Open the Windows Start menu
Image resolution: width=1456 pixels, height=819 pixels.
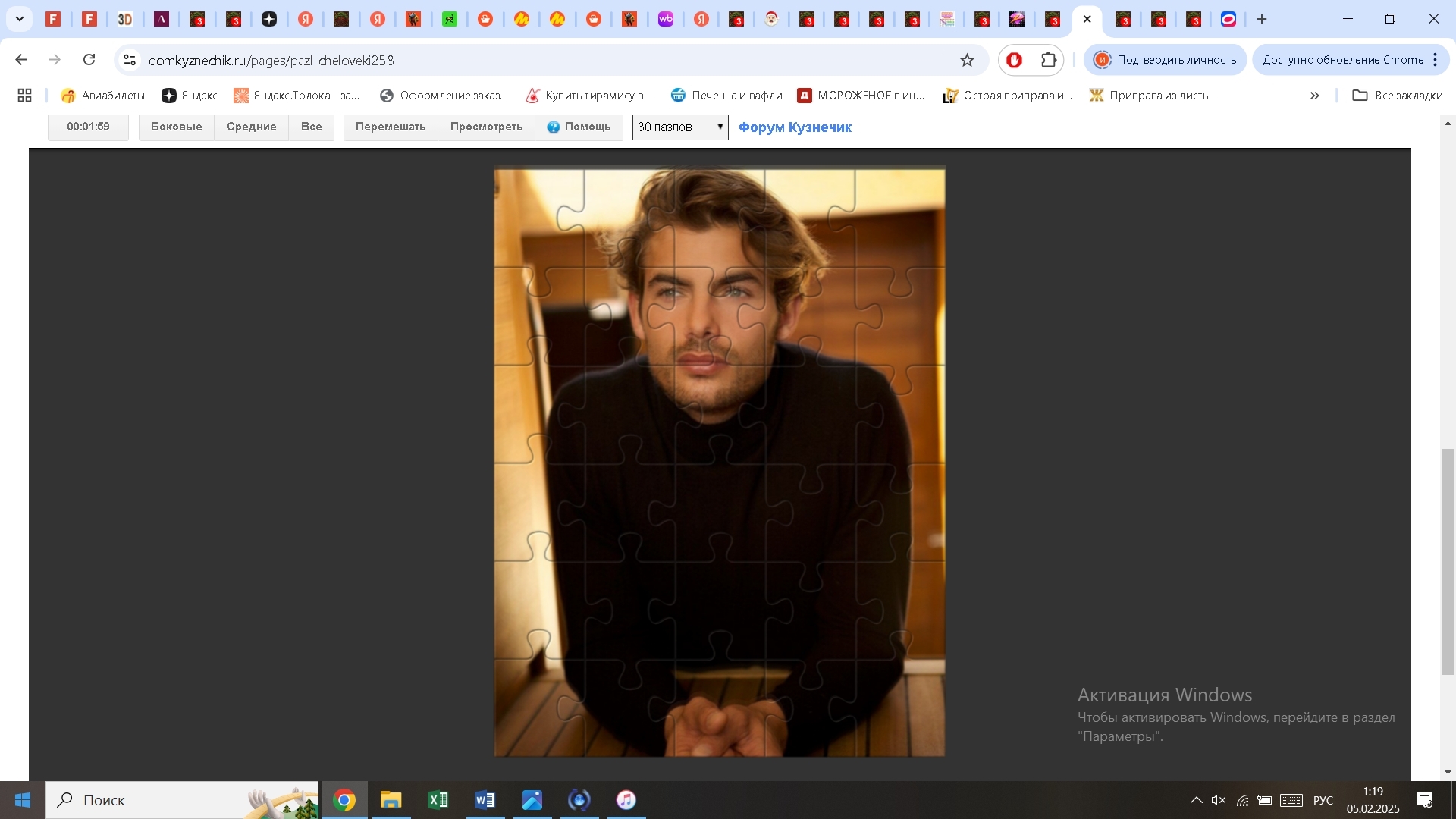click(23, 800)
